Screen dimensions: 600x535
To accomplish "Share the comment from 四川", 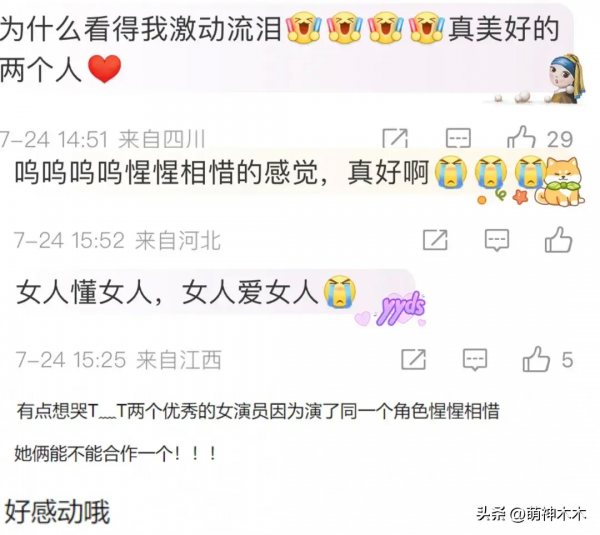I will pyautogui.click(x=395, y=139).
